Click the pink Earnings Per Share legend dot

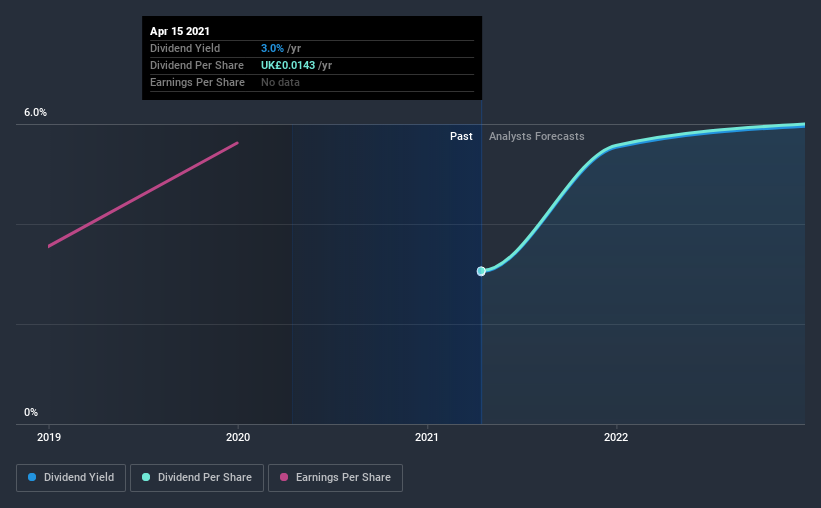pos(284,477)
